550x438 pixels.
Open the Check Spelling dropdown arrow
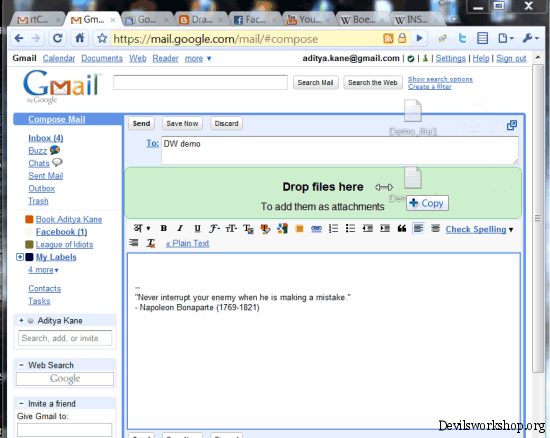point(511,230)
